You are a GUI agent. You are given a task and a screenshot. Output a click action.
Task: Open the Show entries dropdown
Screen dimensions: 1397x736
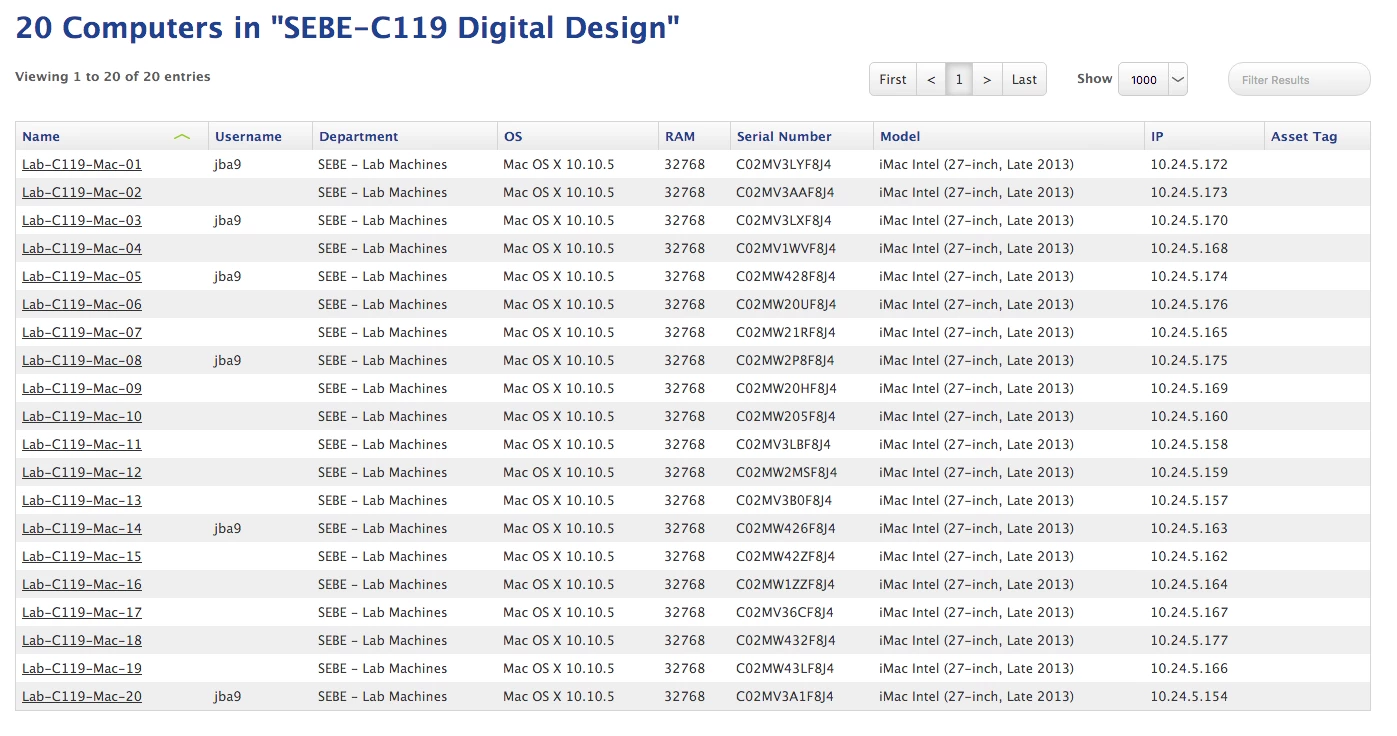pos(1153,80)
